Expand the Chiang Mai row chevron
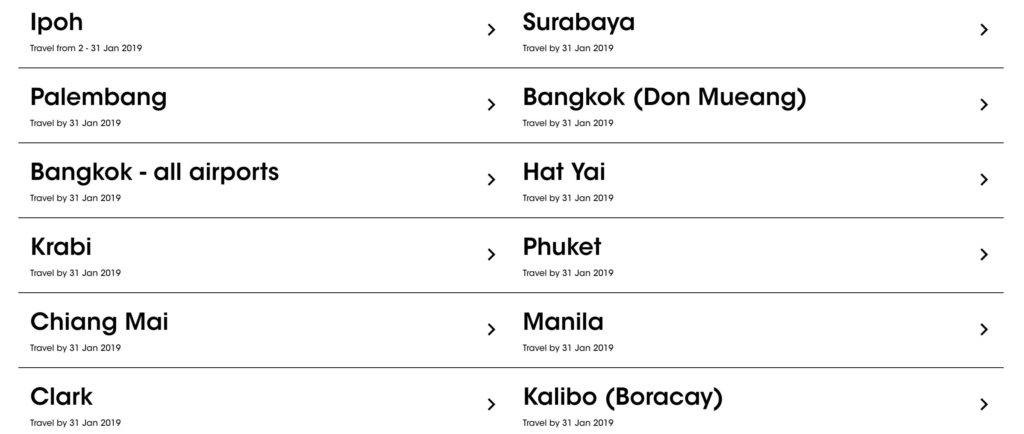This screenshot has height=434, width=1024. [x=491, y=329]
